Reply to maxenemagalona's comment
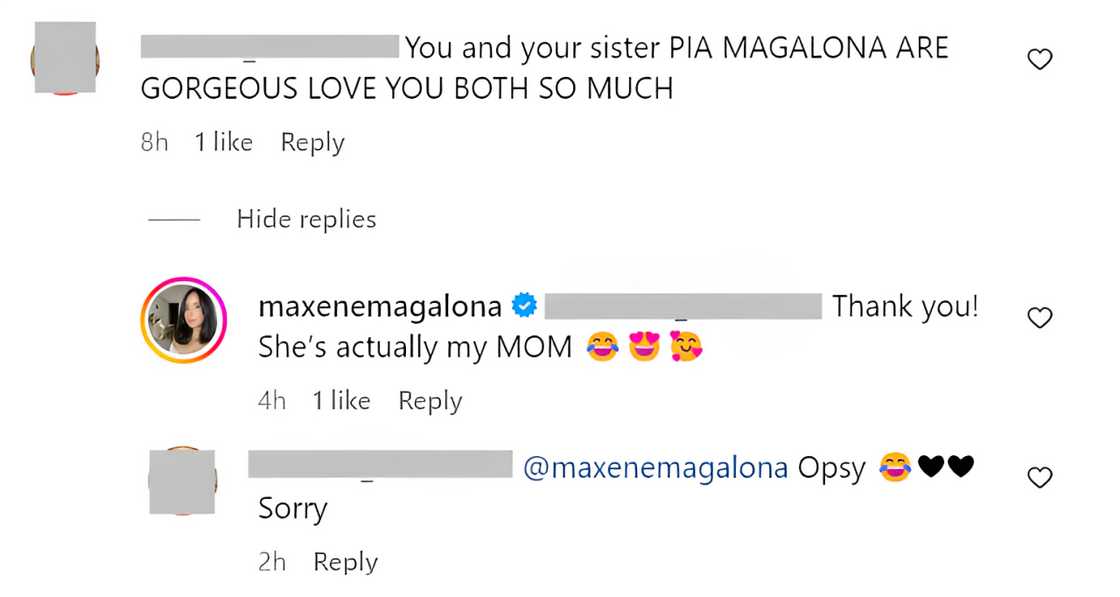 pos(430,401)
